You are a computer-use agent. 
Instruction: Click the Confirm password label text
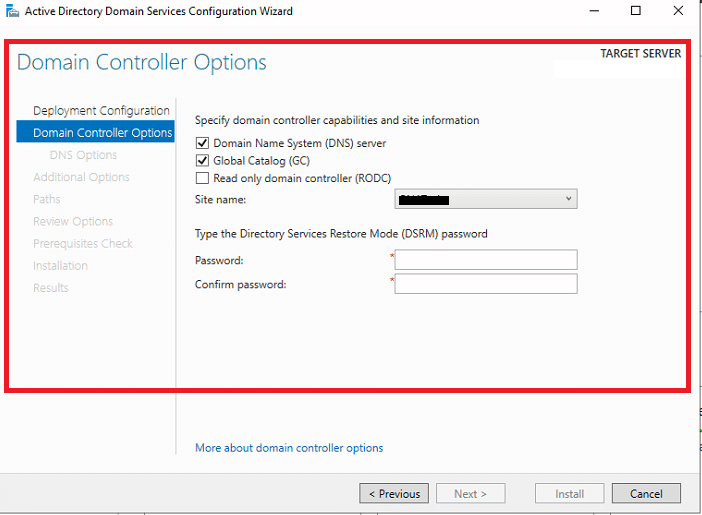click(240, 284)
